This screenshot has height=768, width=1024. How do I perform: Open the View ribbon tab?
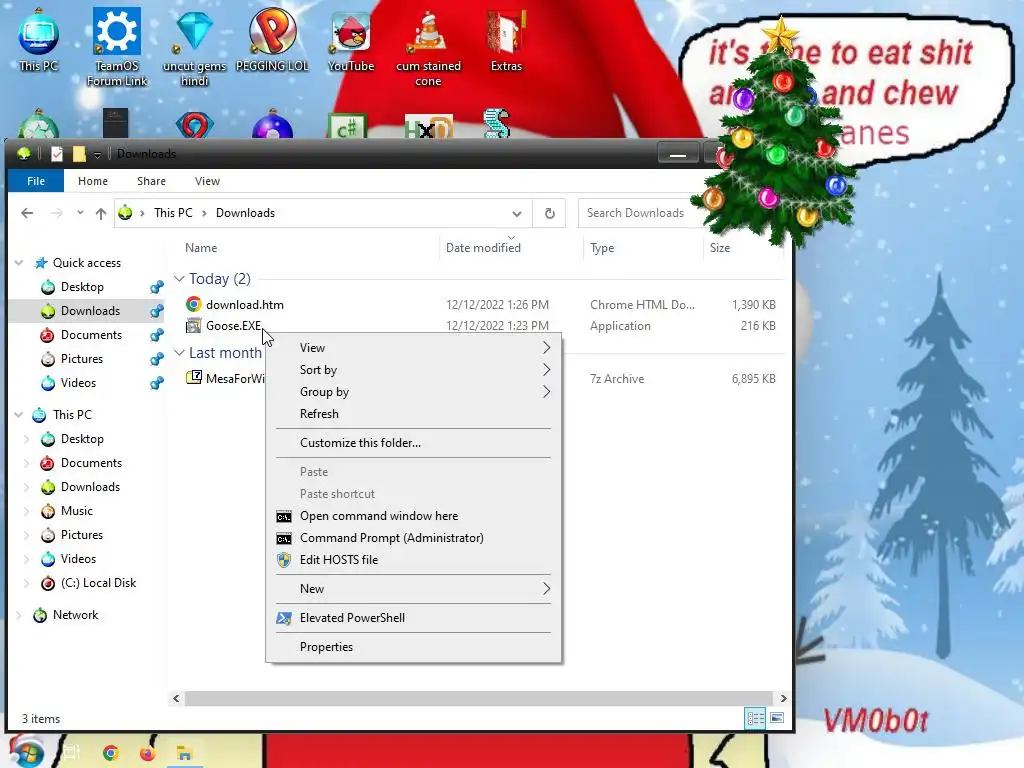(x=207, y=181)
